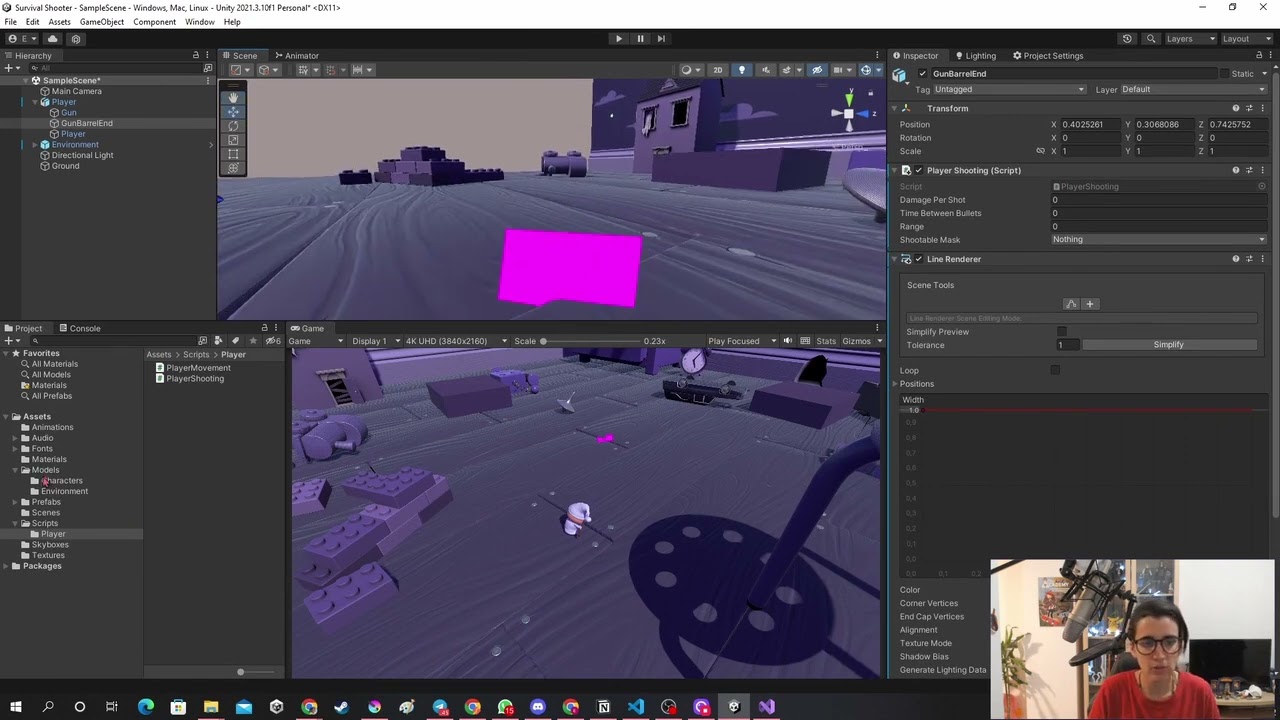The width and height of the screenshot is (1280, 720).
Task: Open the Play Focused dropdown
Action: pyautogui.click(x=742, y=342)
